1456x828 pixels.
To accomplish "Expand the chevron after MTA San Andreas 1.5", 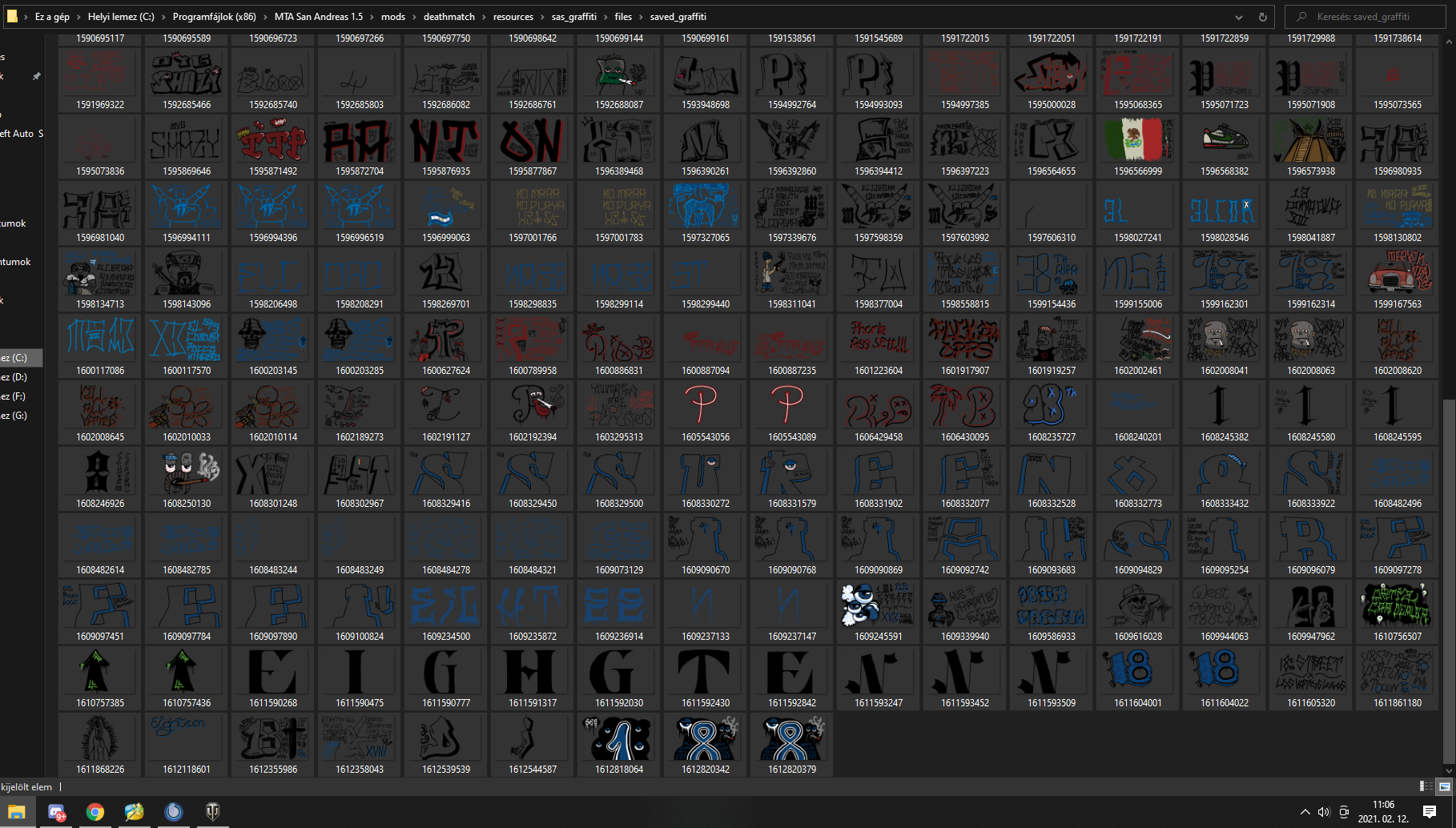I will point(372,17).
